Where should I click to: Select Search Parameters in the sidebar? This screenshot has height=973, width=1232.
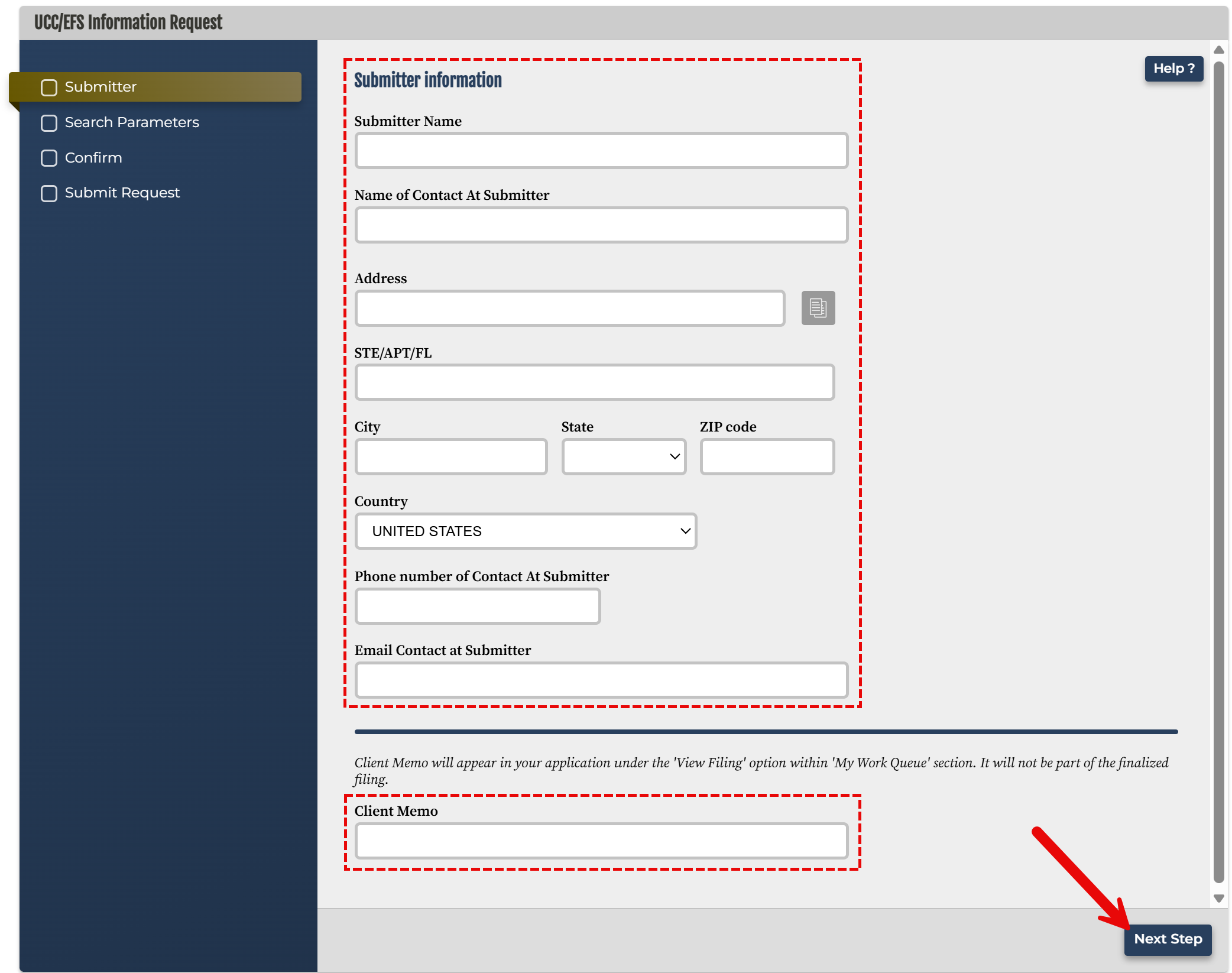[132, 122]
